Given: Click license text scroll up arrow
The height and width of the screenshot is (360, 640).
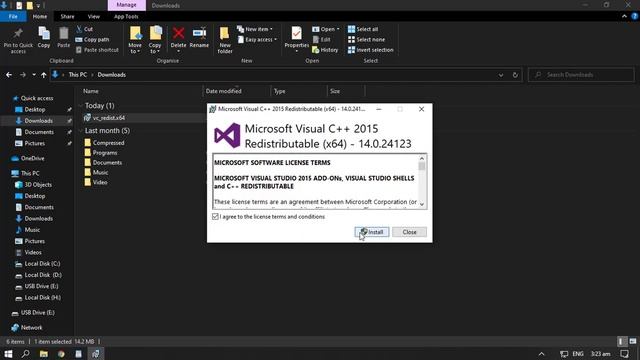Looking at the screenshot, I should tap(422, 158).
